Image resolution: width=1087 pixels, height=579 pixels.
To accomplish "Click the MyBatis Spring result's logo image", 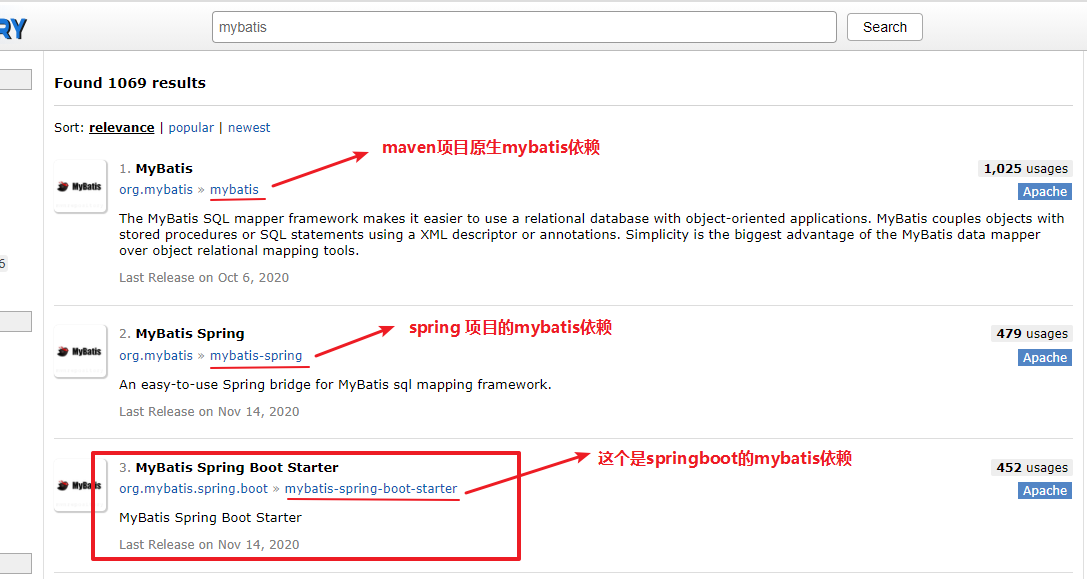I will 79,351.
